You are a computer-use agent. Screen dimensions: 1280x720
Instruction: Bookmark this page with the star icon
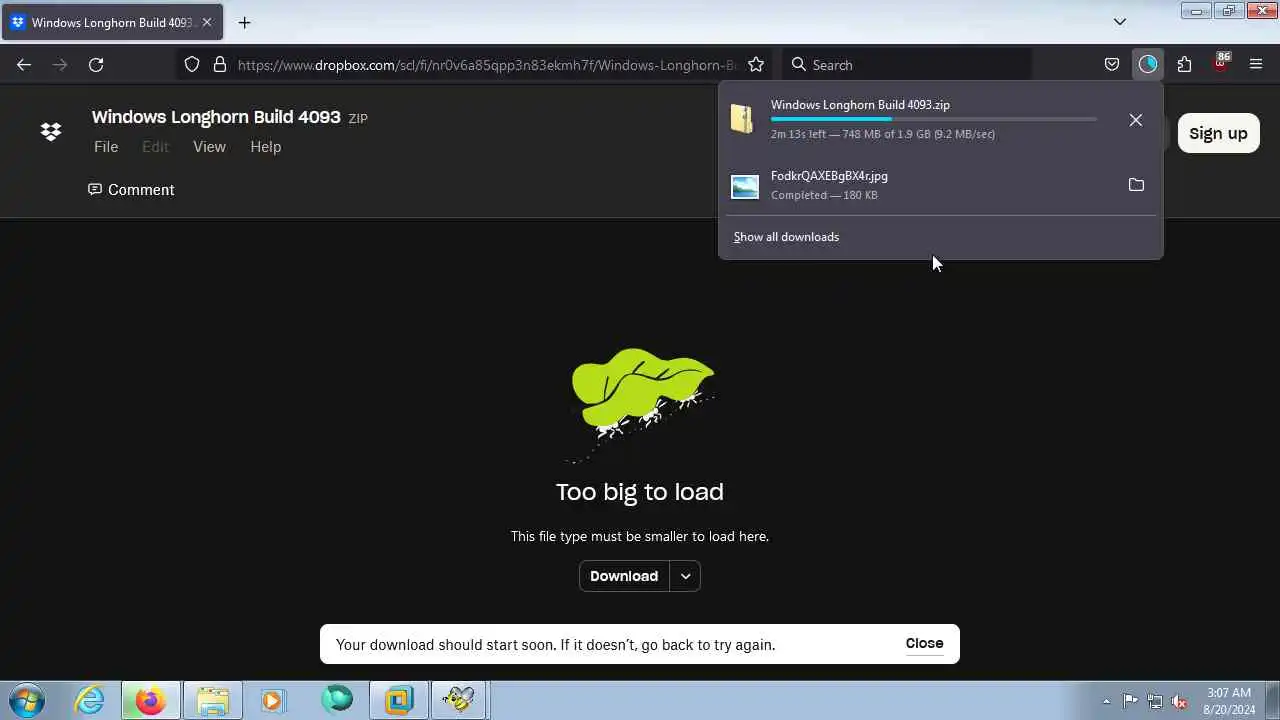(756, 64)
